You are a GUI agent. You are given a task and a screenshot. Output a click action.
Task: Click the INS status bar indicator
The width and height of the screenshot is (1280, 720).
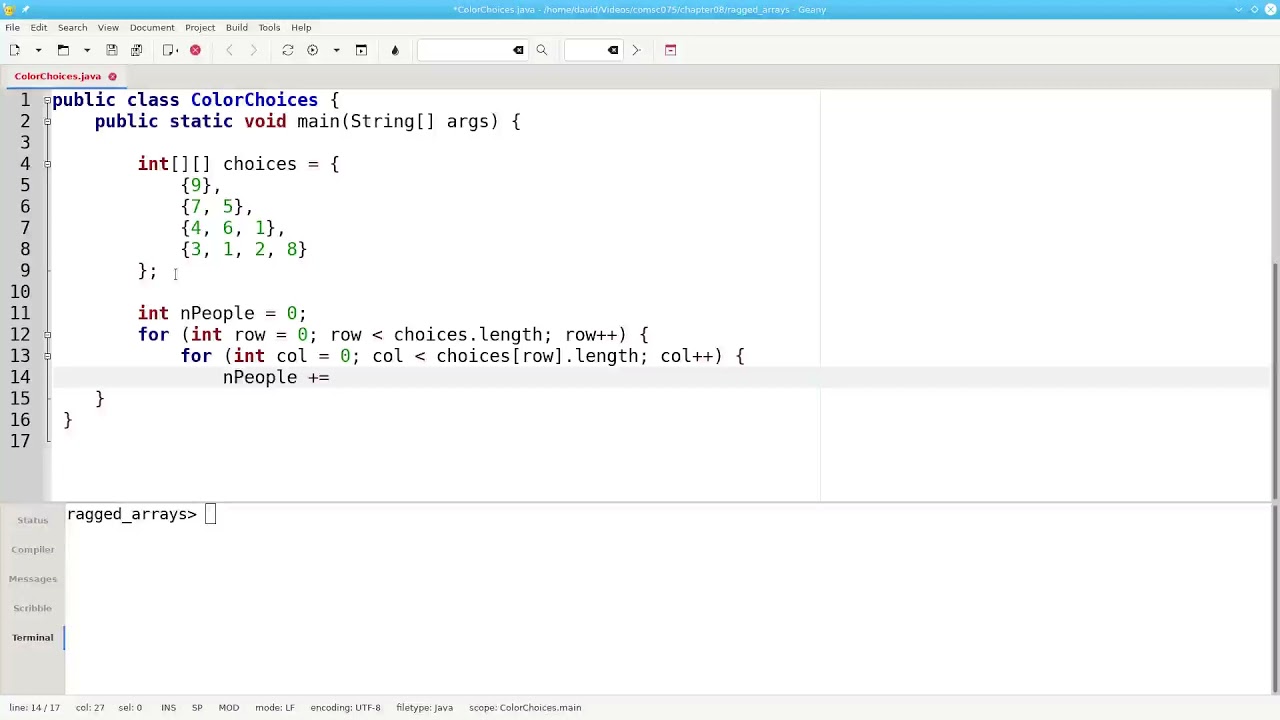pyautogui.click(x=168, y=708)
